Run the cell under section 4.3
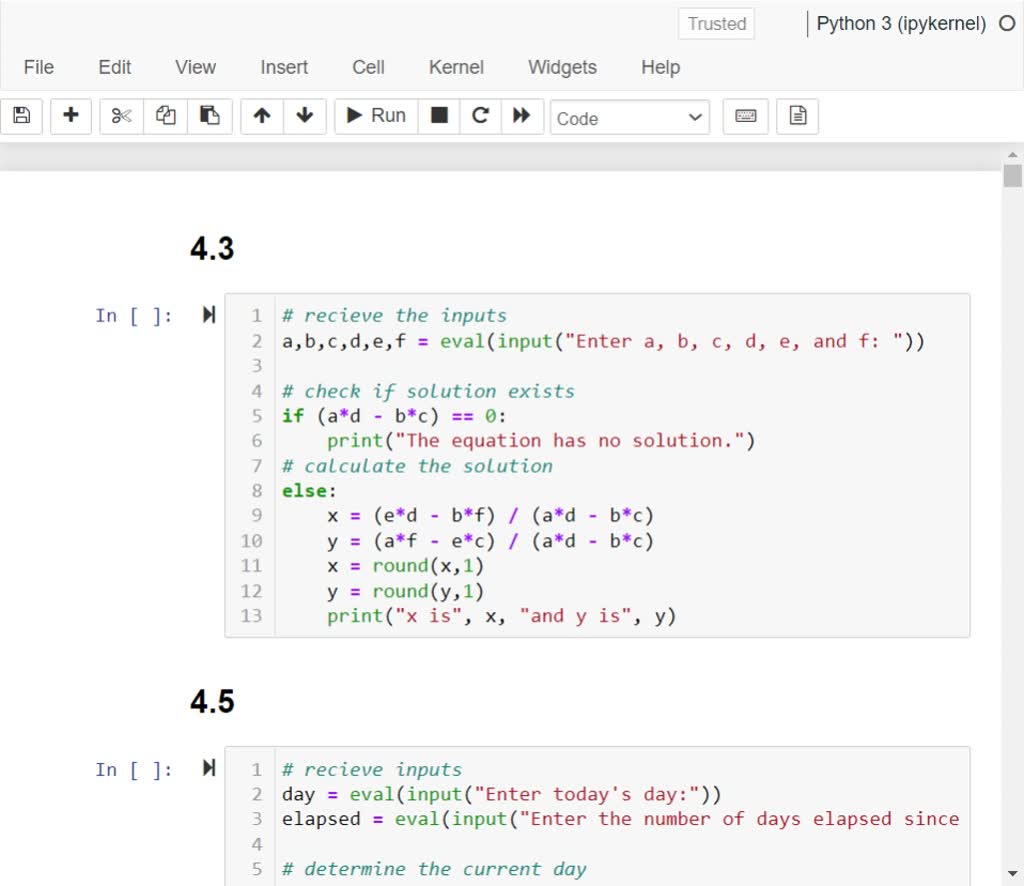Image resolution: width=1024 pixels, height=886 pixels. click(207, 315)
